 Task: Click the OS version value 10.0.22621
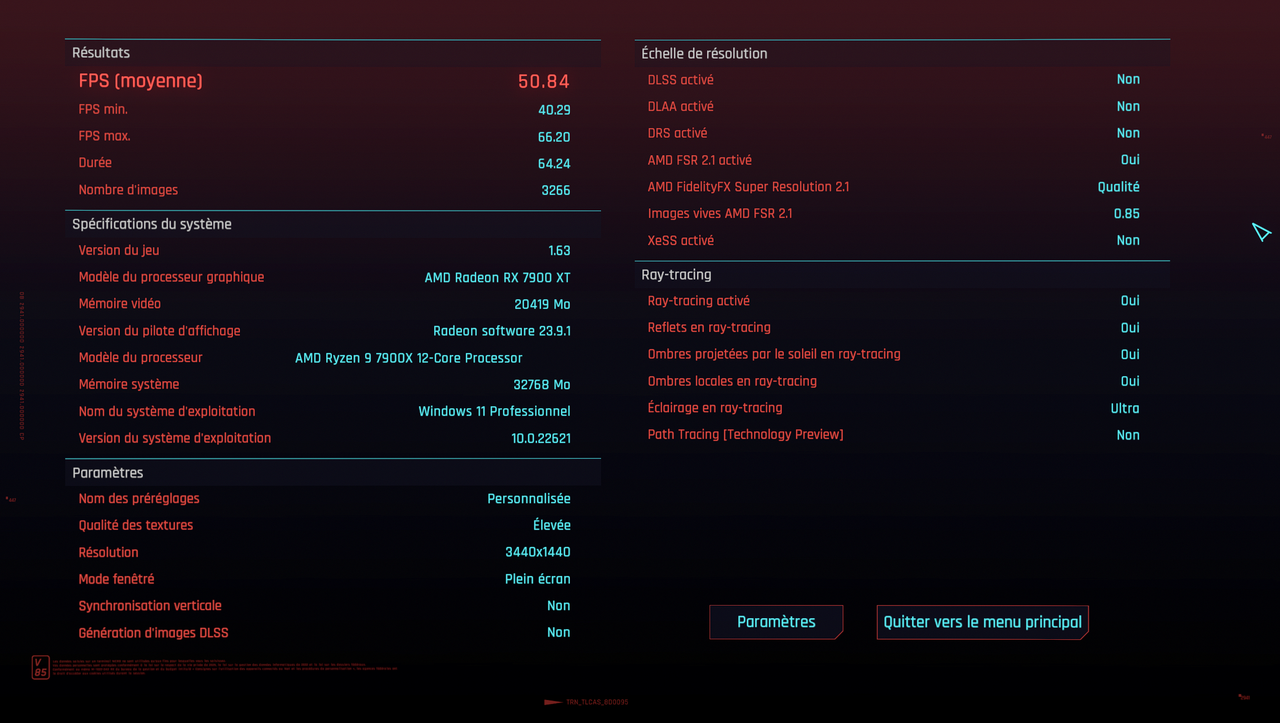(x=541, y=438)
